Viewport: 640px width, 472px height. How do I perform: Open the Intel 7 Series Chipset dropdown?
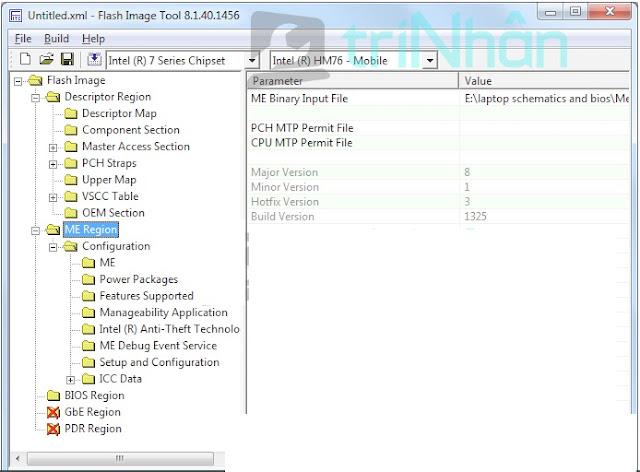(253, 61)
